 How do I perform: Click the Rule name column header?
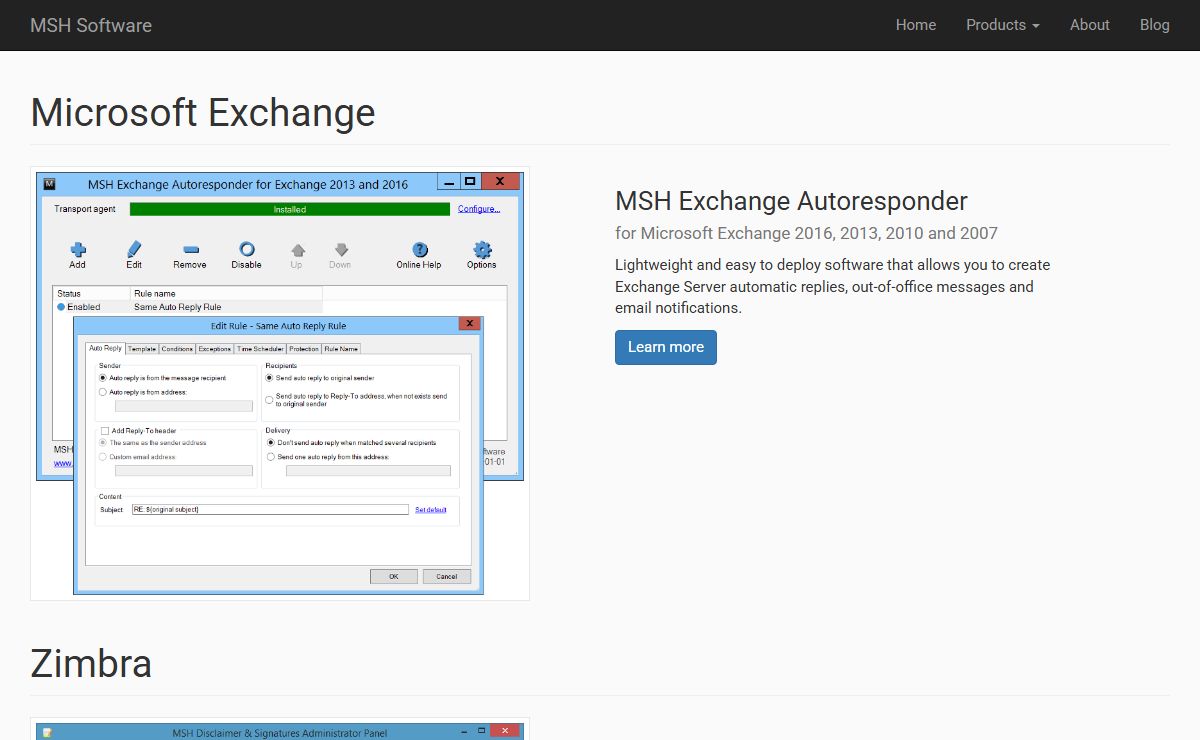pos(227,294)
